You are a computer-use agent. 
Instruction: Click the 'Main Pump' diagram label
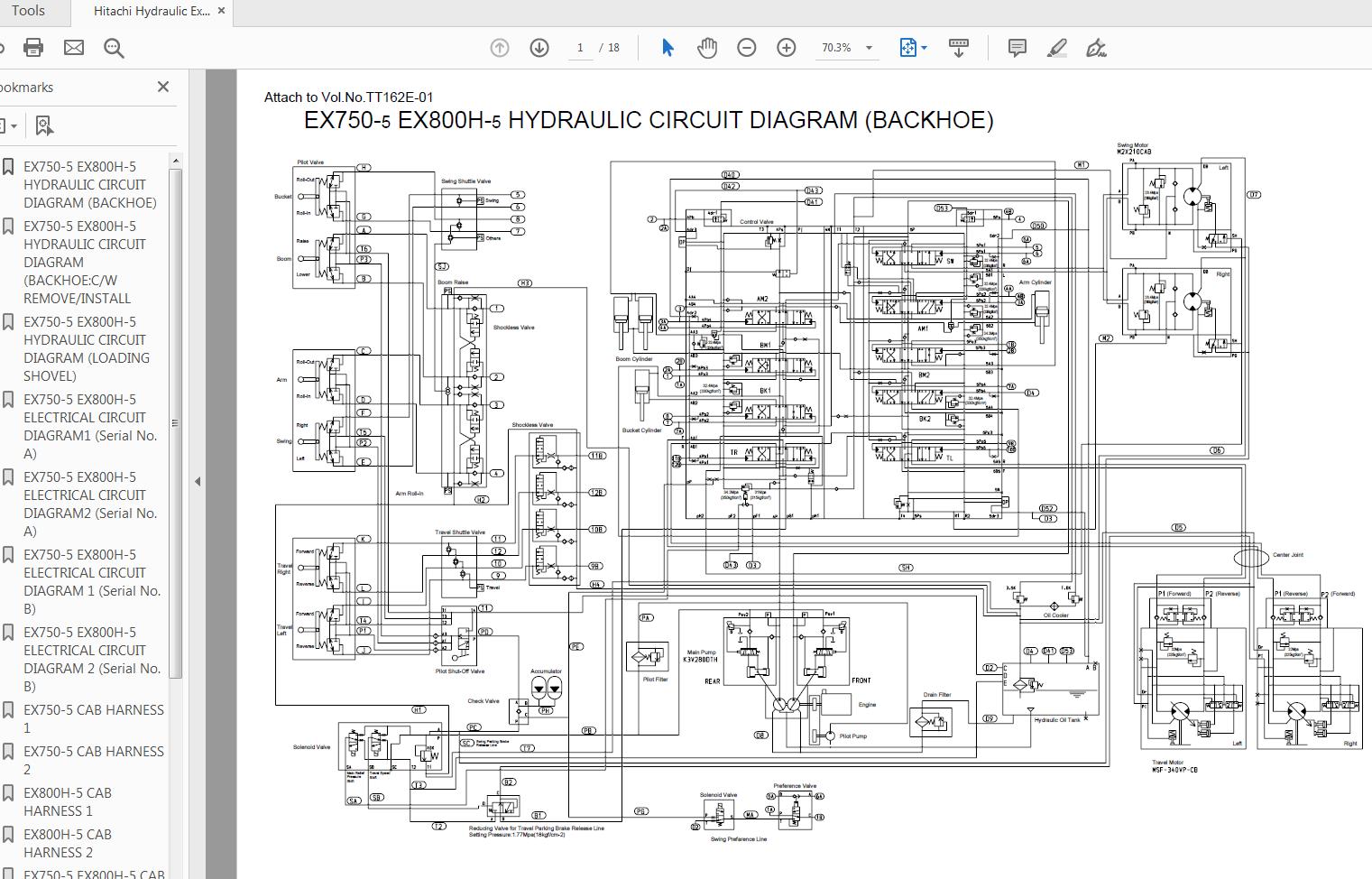click(x=701, y=652)
